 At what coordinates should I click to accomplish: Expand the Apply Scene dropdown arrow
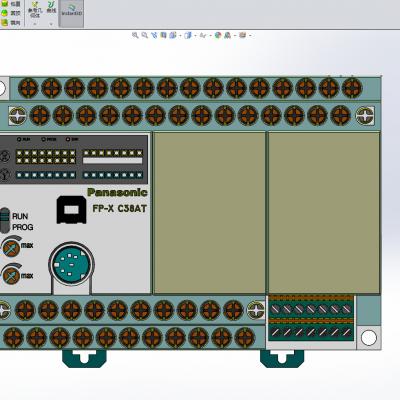[235, 35]
